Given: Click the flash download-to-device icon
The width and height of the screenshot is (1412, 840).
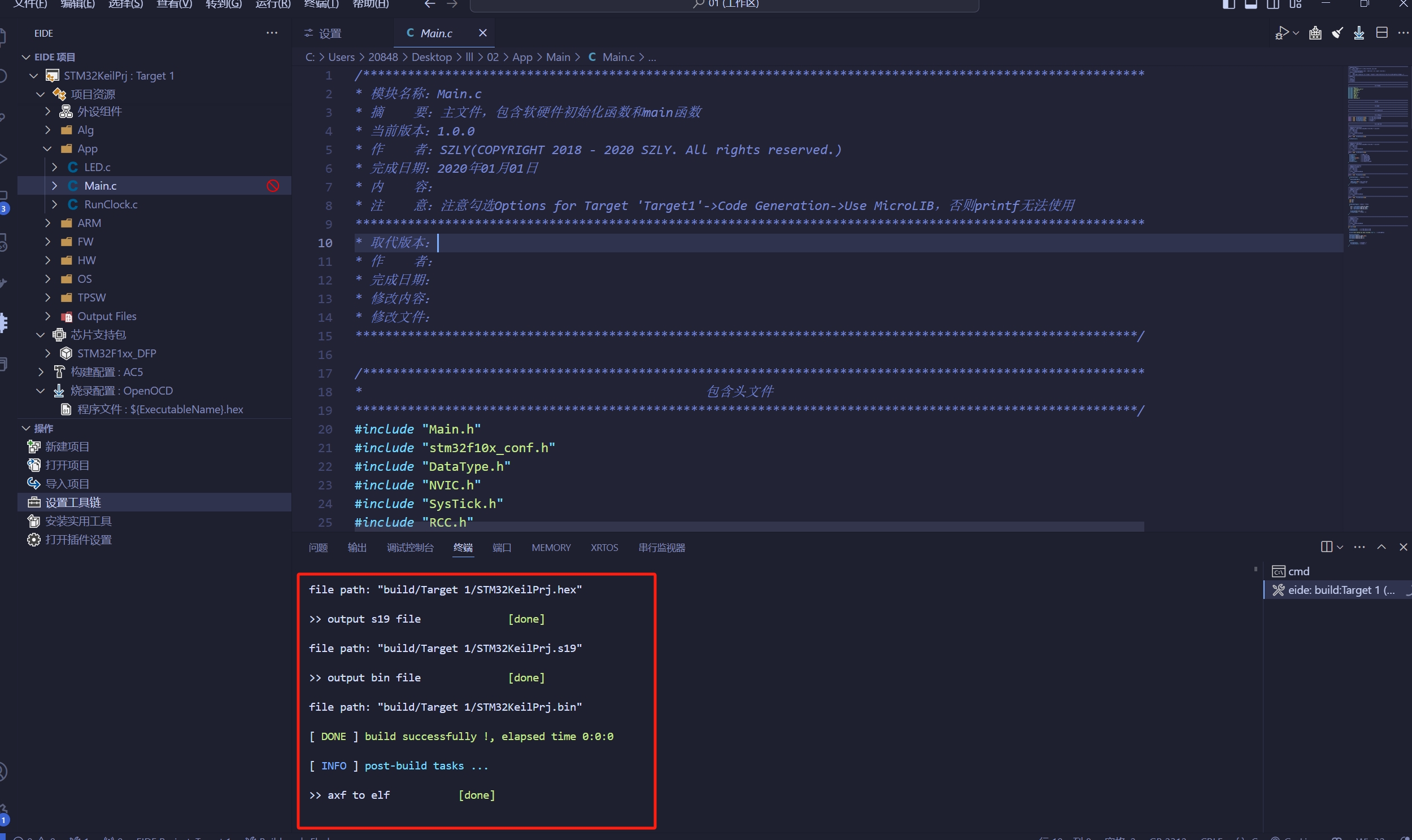Looking at the screenshot, I should [x=1359, y=33].
